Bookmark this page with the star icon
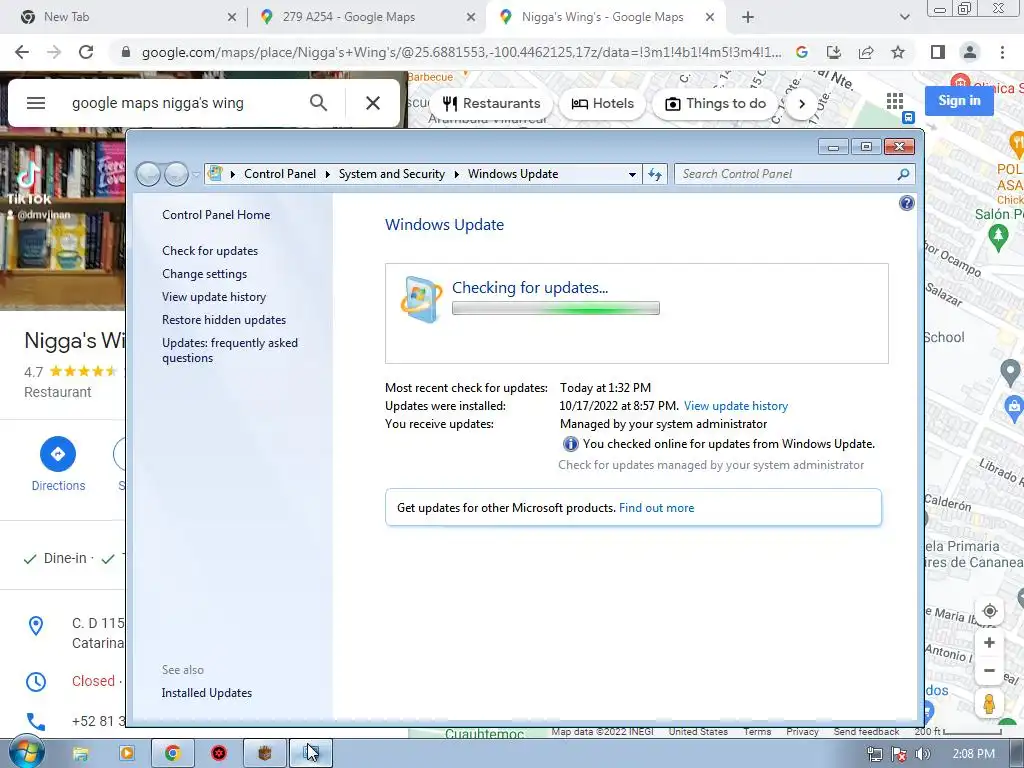Viewport: 1024px width, 768px height. [898, 52]
